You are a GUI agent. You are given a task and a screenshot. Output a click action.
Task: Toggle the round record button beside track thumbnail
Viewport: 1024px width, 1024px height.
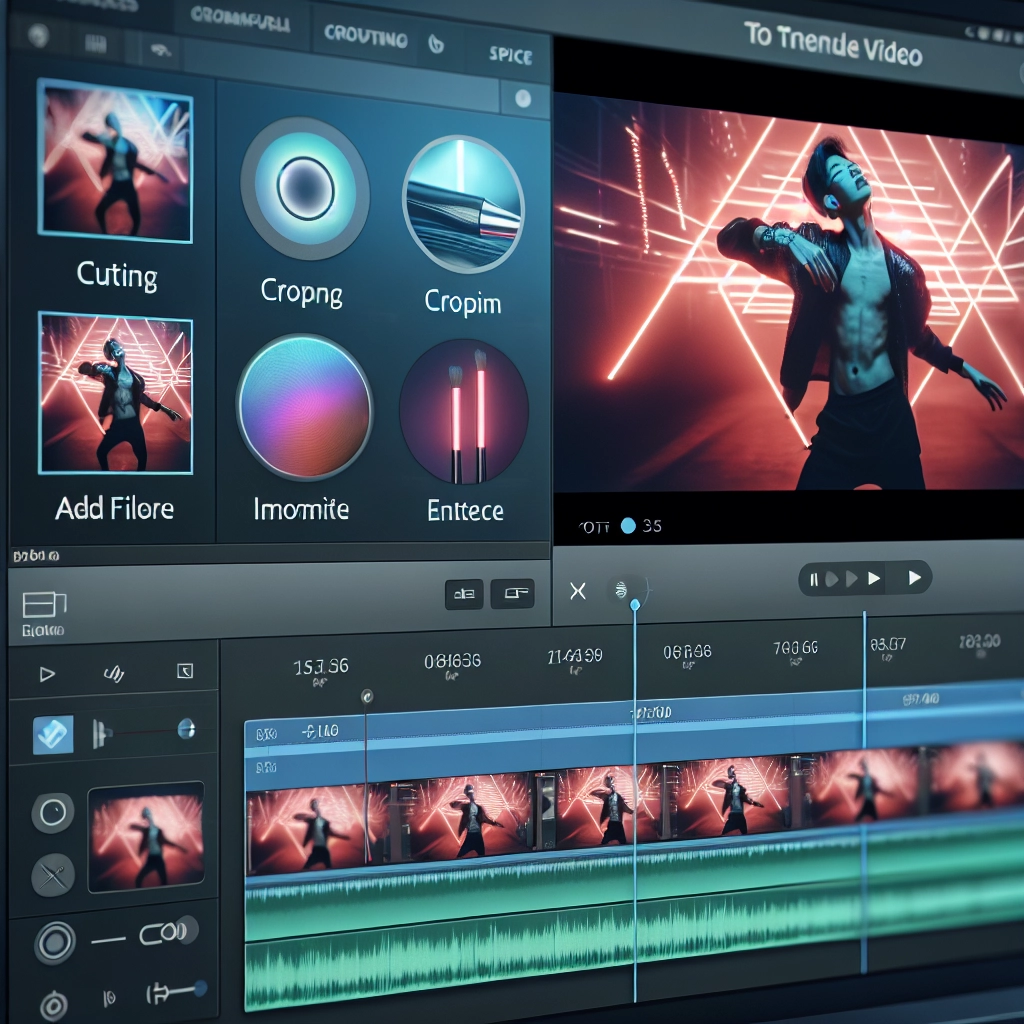pyautogui.click(x=52, y=812)
